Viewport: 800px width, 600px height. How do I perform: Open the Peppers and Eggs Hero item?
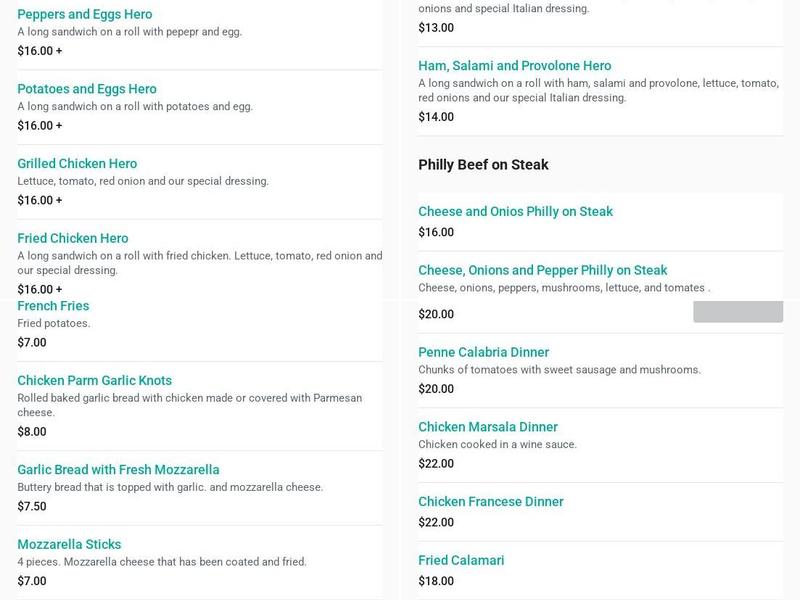coord(86,15)
